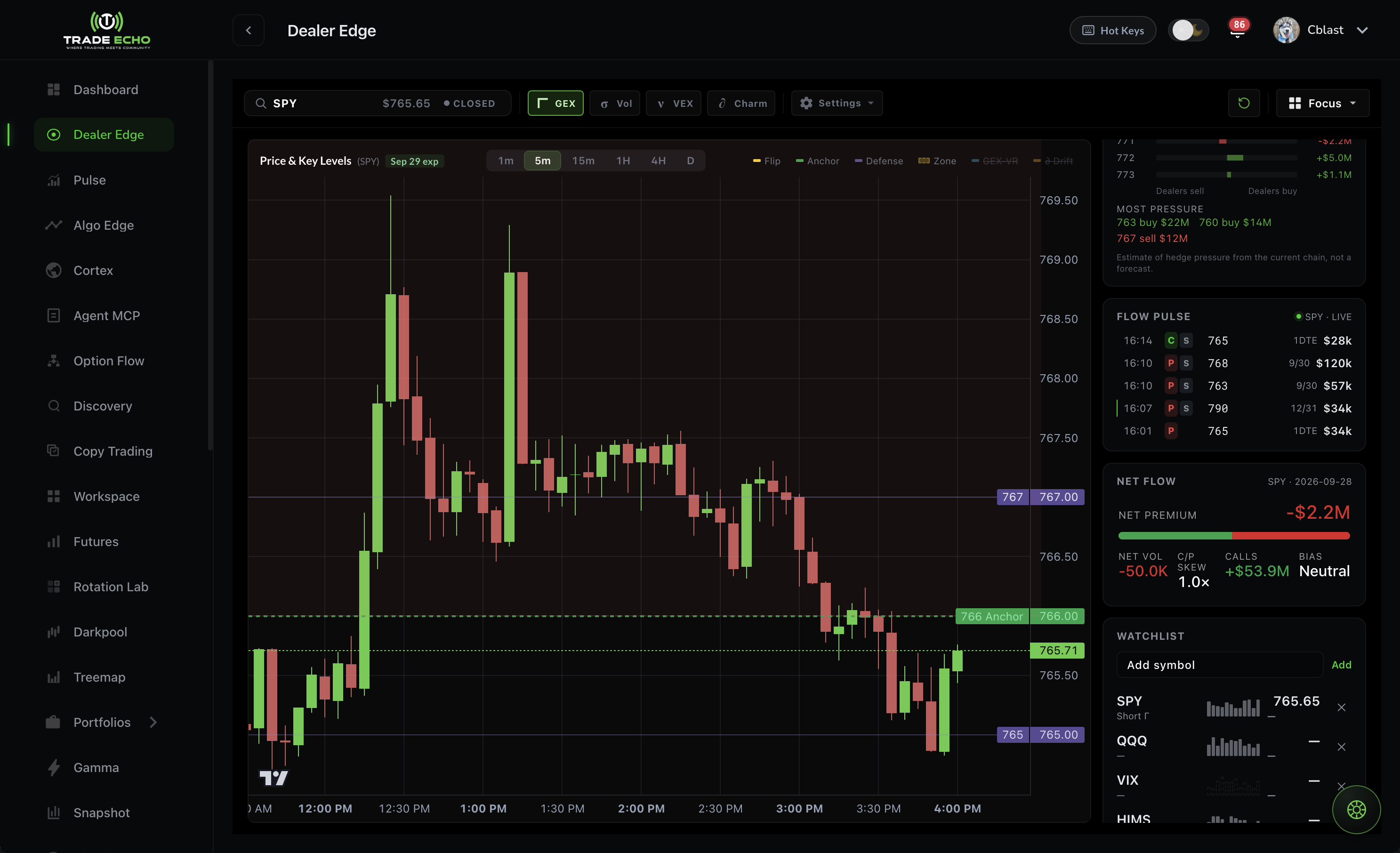Switch to the VEX view tab
This screenshot has width=1400, height=853.
point(674,104)
